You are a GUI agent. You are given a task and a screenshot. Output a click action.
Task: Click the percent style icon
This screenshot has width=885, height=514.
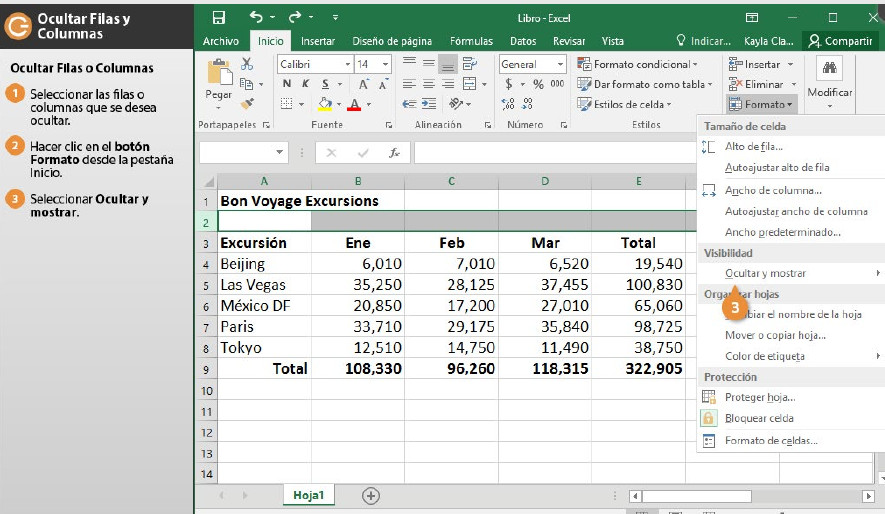pyautogui.click(x=538, y=84)
